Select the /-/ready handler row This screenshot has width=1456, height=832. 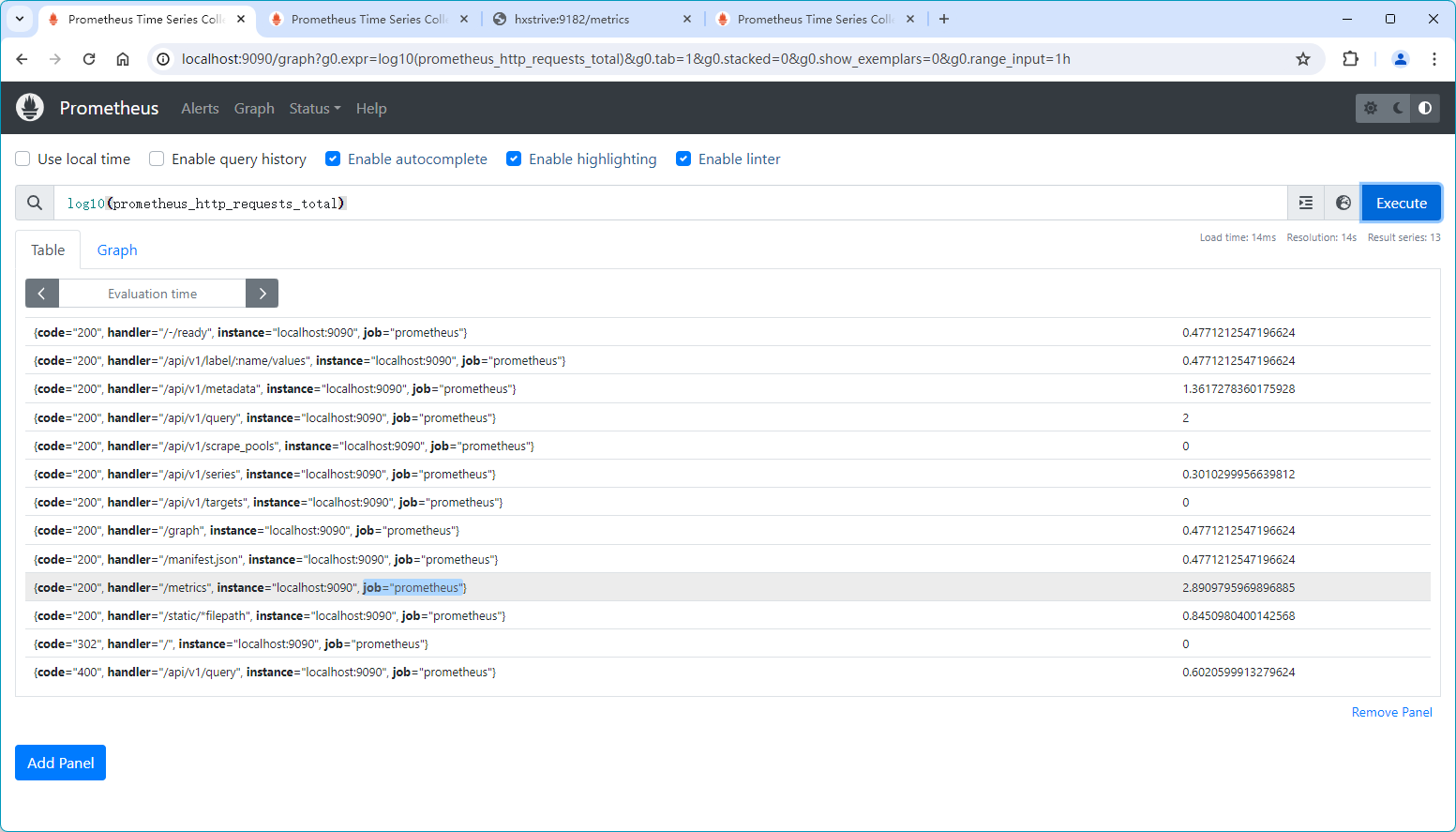tap(728, 332)
